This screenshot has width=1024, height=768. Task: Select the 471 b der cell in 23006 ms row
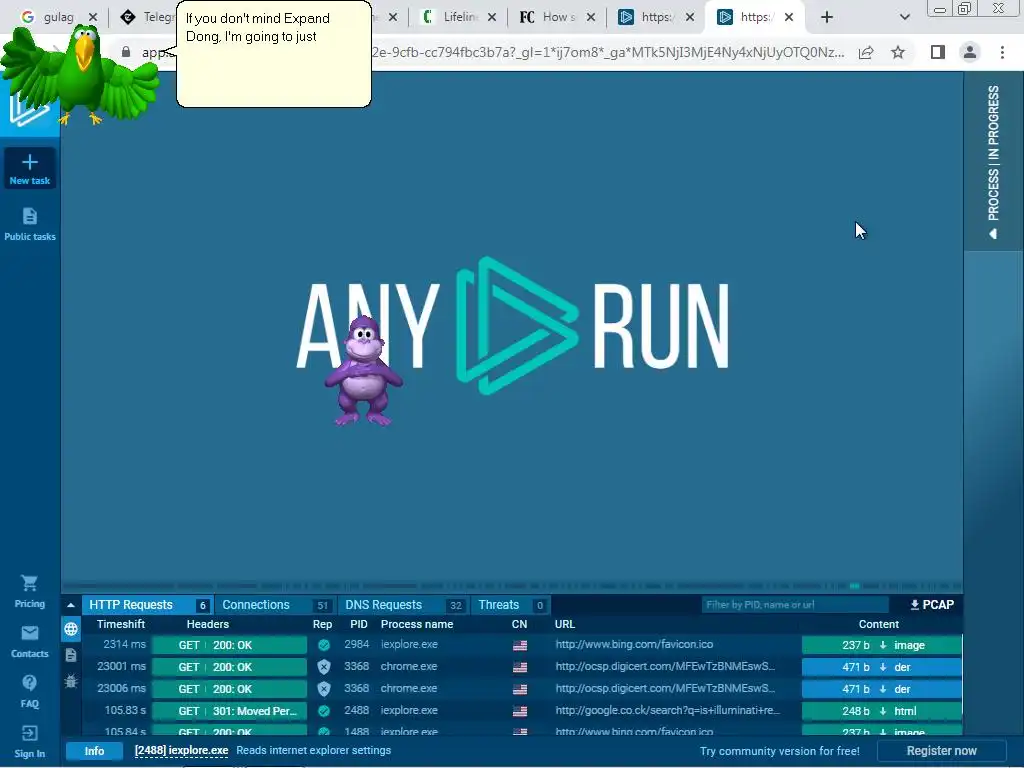(x=882, y=690)
